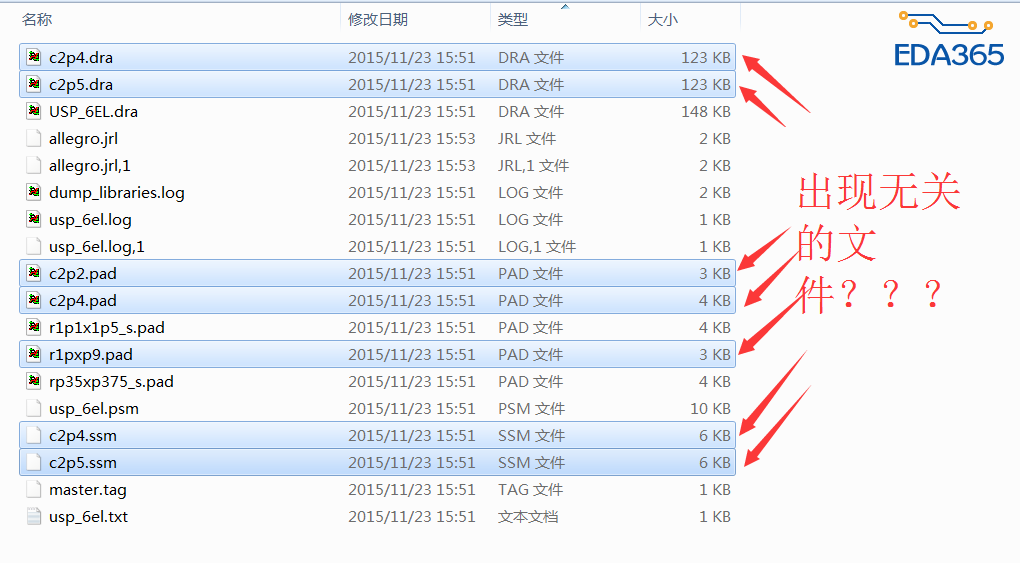Image resolution: width=1020 pixels, height=563 pixels.
Task: Click the usp_6el.log file icon
Action: tap(34, 219)
